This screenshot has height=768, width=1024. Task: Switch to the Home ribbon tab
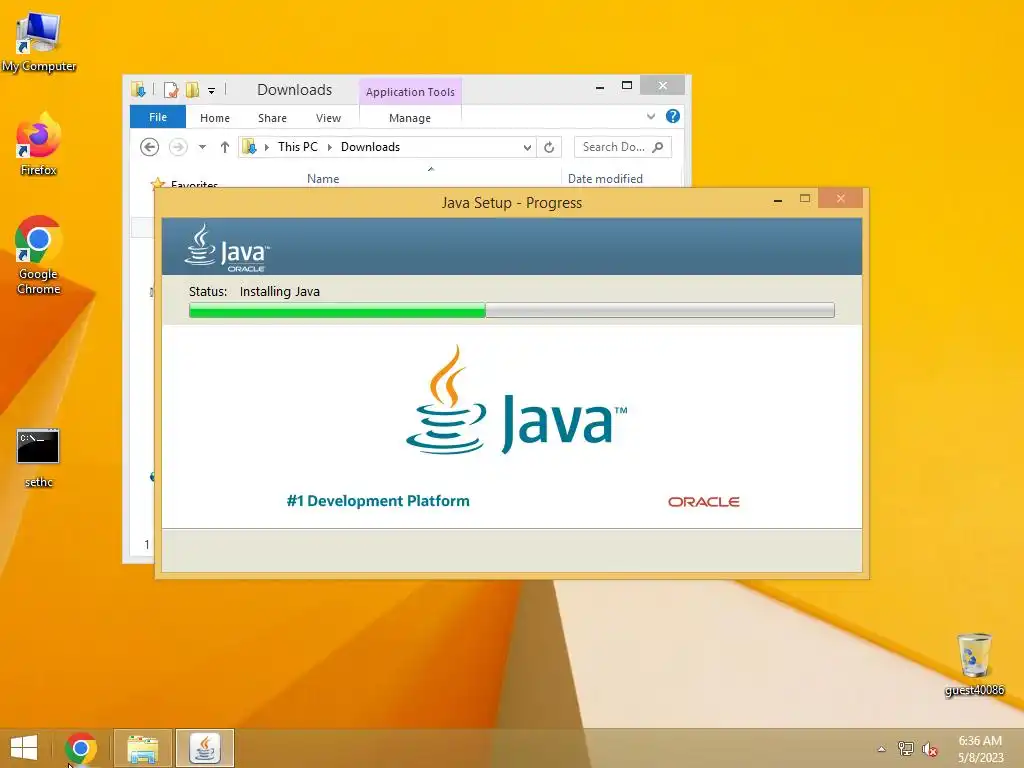(215, 118)
